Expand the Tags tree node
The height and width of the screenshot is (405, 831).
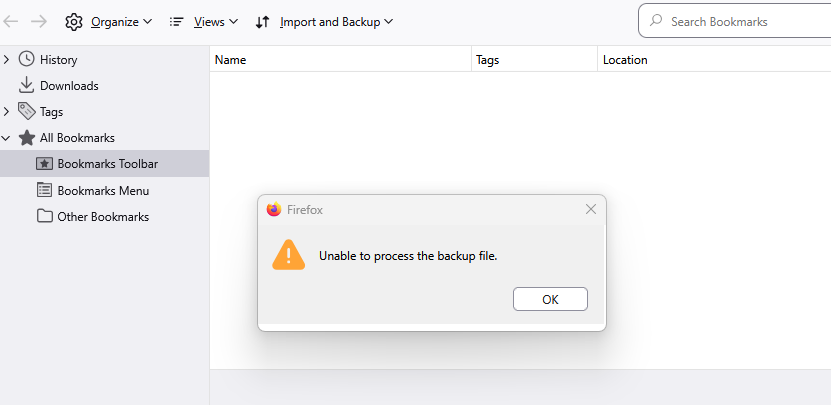7,112
